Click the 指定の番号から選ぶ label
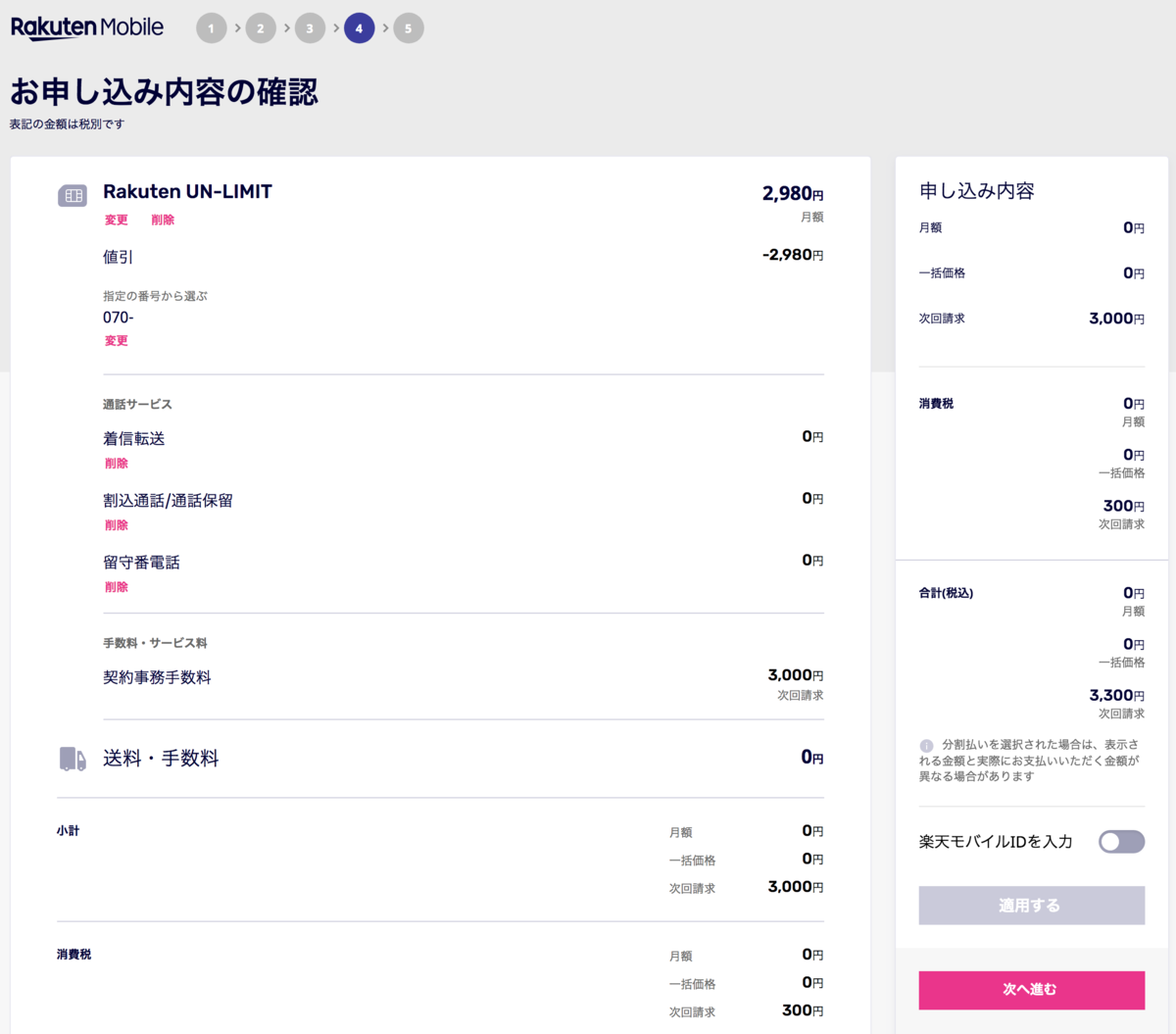The image size is (1176, 1034). (x=155, y=296)
